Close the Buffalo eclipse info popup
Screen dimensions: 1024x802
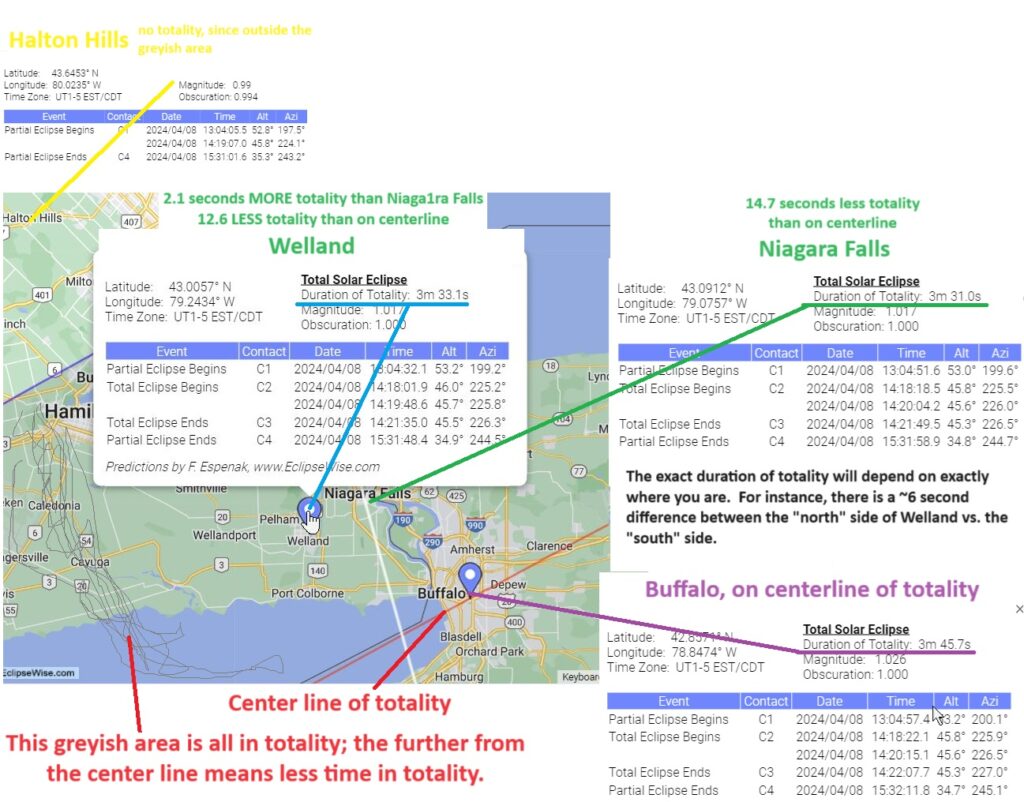tap(1018, 609)
